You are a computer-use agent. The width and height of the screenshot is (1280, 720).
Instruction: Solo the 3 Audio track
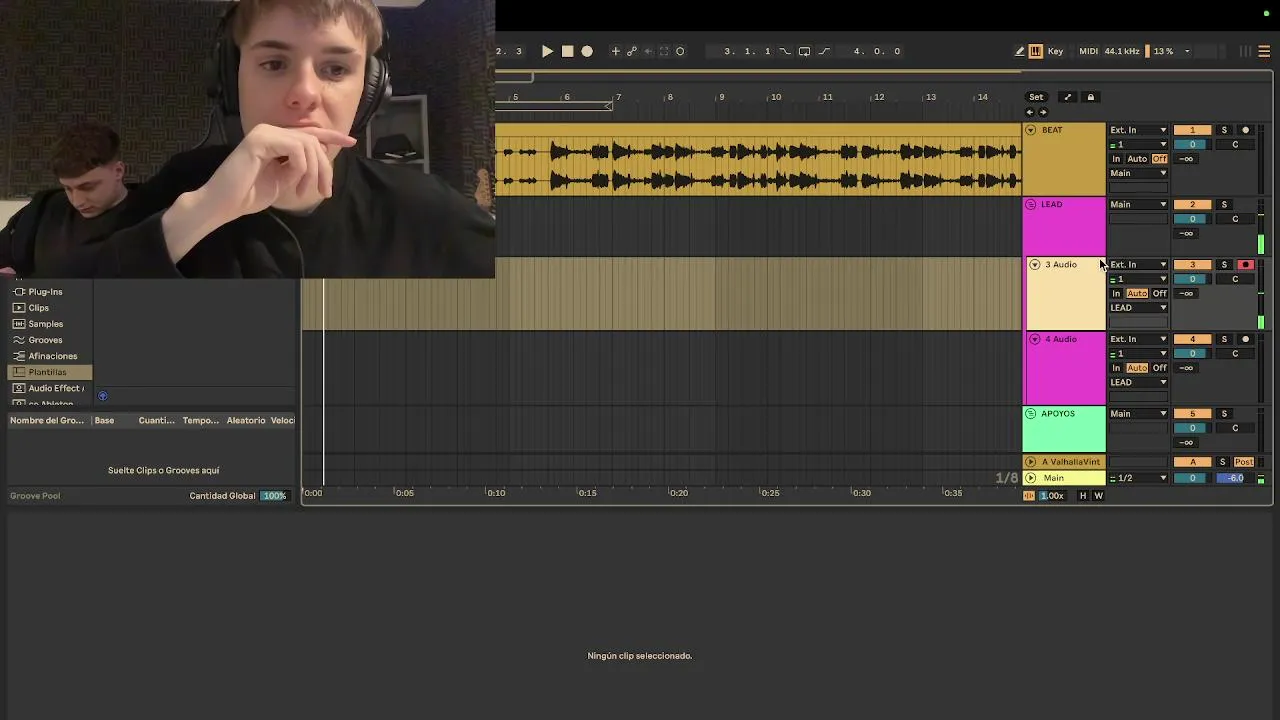1224,264
